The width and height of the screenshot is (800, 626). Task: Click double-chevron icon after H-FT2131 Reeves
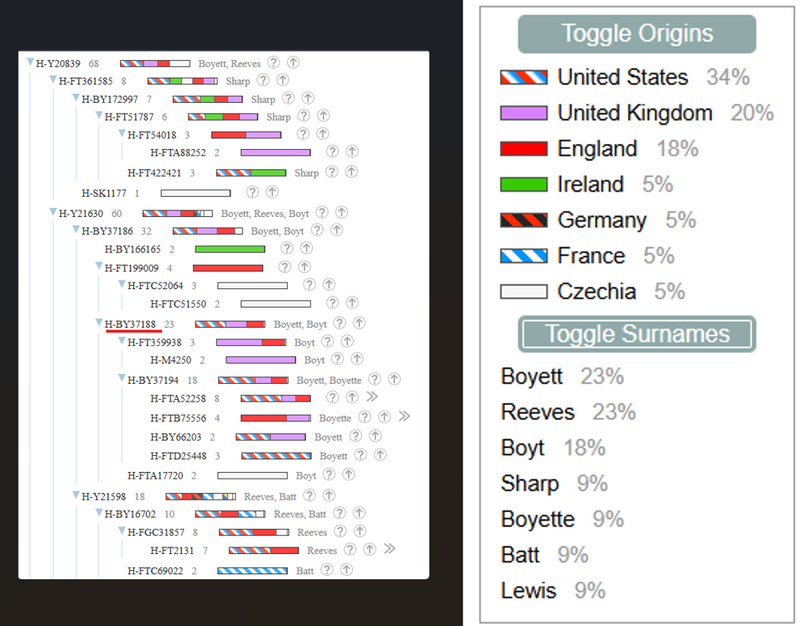click(x=389, y=549)
